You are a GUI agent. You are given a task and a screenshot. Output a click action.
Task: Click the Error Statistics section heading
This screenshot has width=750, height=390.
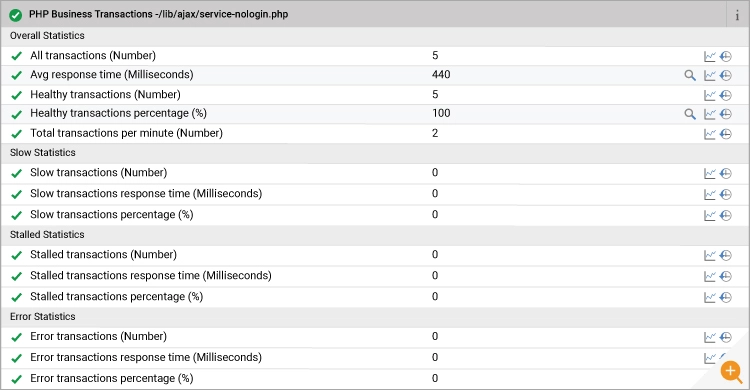[x=43, y=317]
